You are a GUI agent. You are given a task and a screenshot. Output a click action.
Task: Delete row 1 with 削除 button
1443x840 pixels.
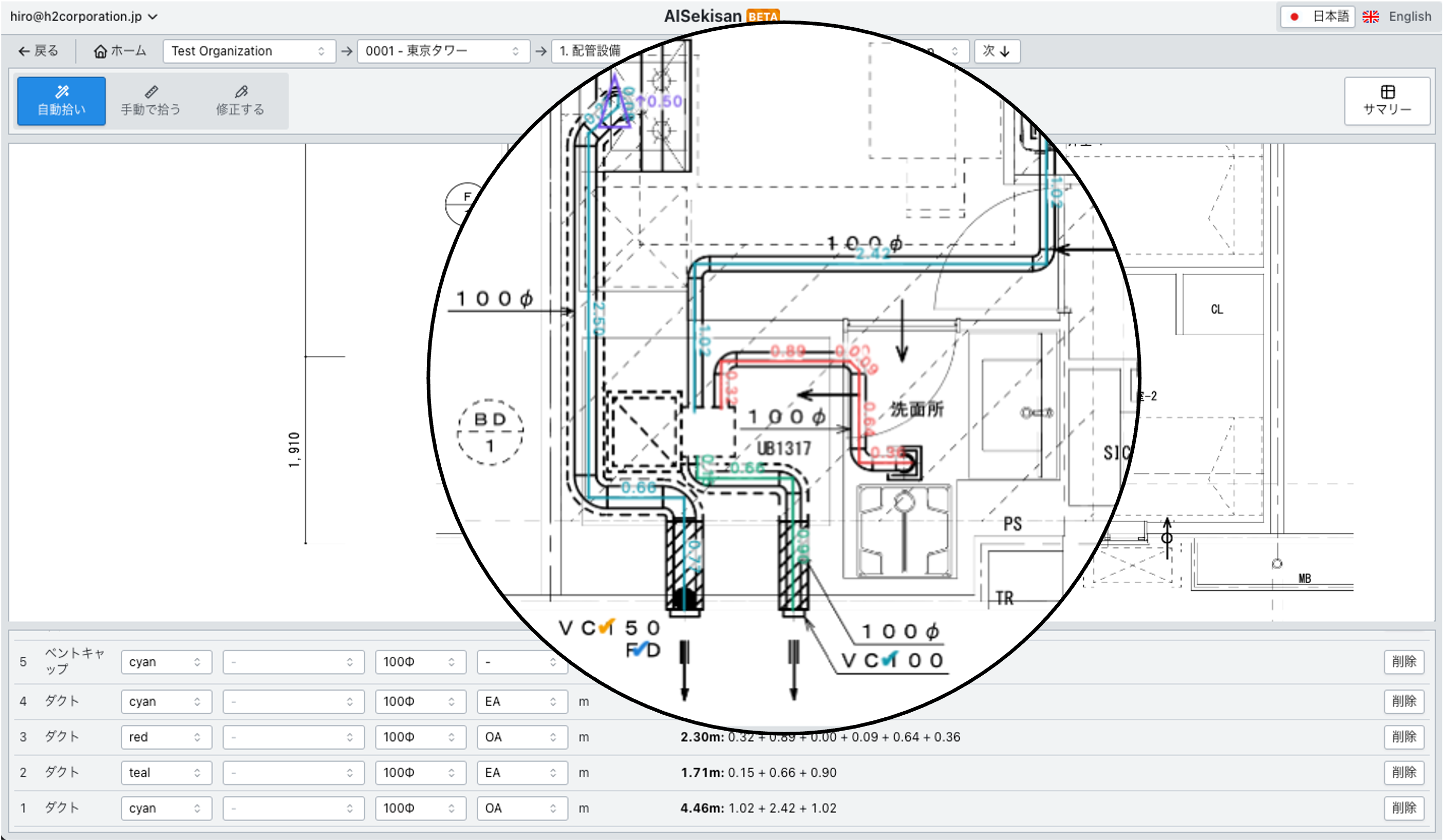pyautogui.click(x=1403, y=808)
